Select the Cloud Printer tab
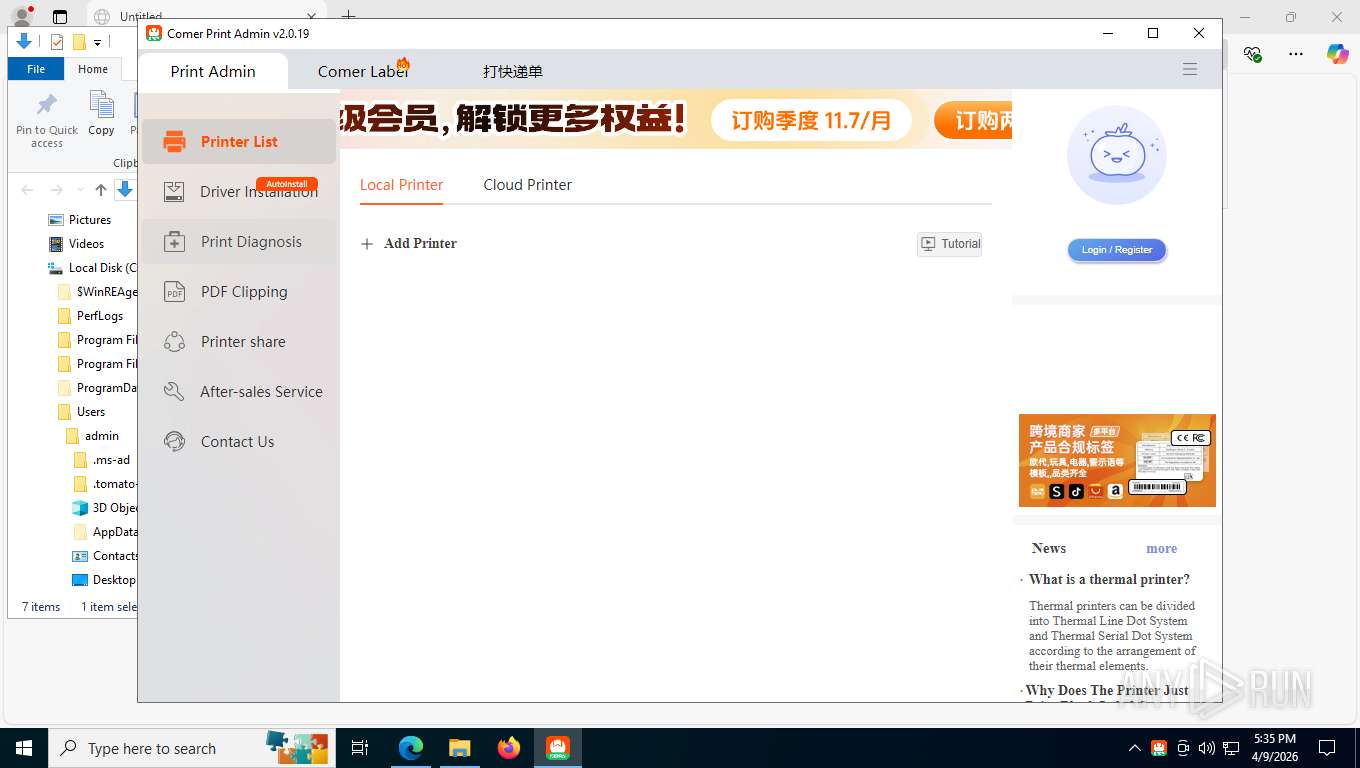Screen dimensions: 1360x768 (x=527, y=185)
